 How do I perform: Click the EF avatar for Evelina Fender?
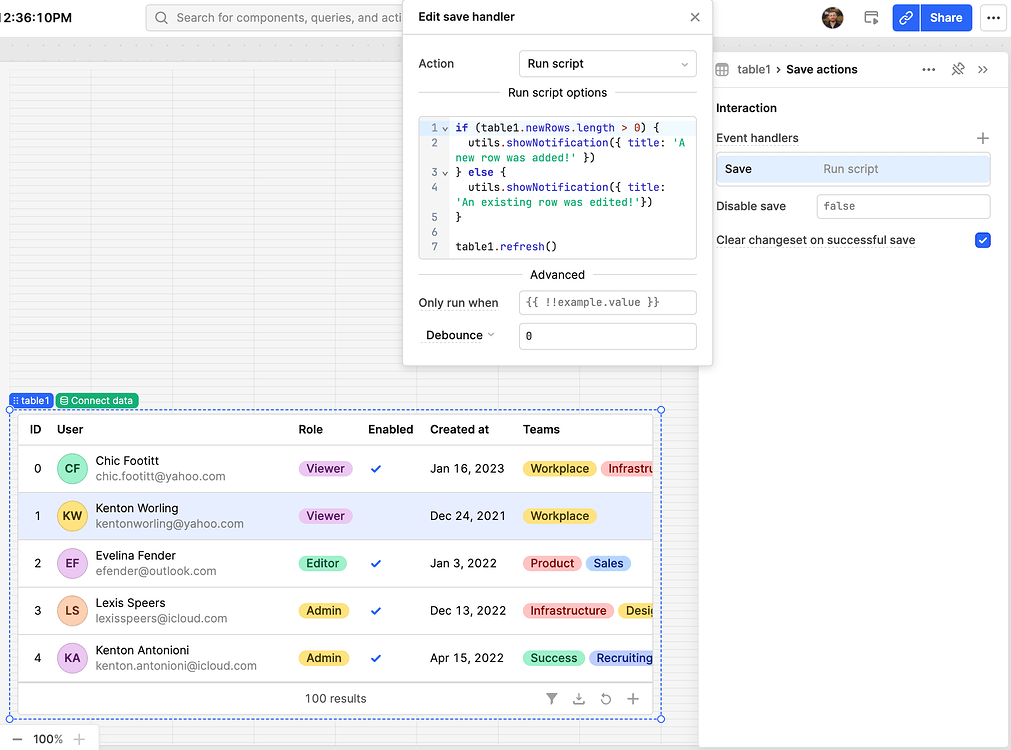[72, 564]
